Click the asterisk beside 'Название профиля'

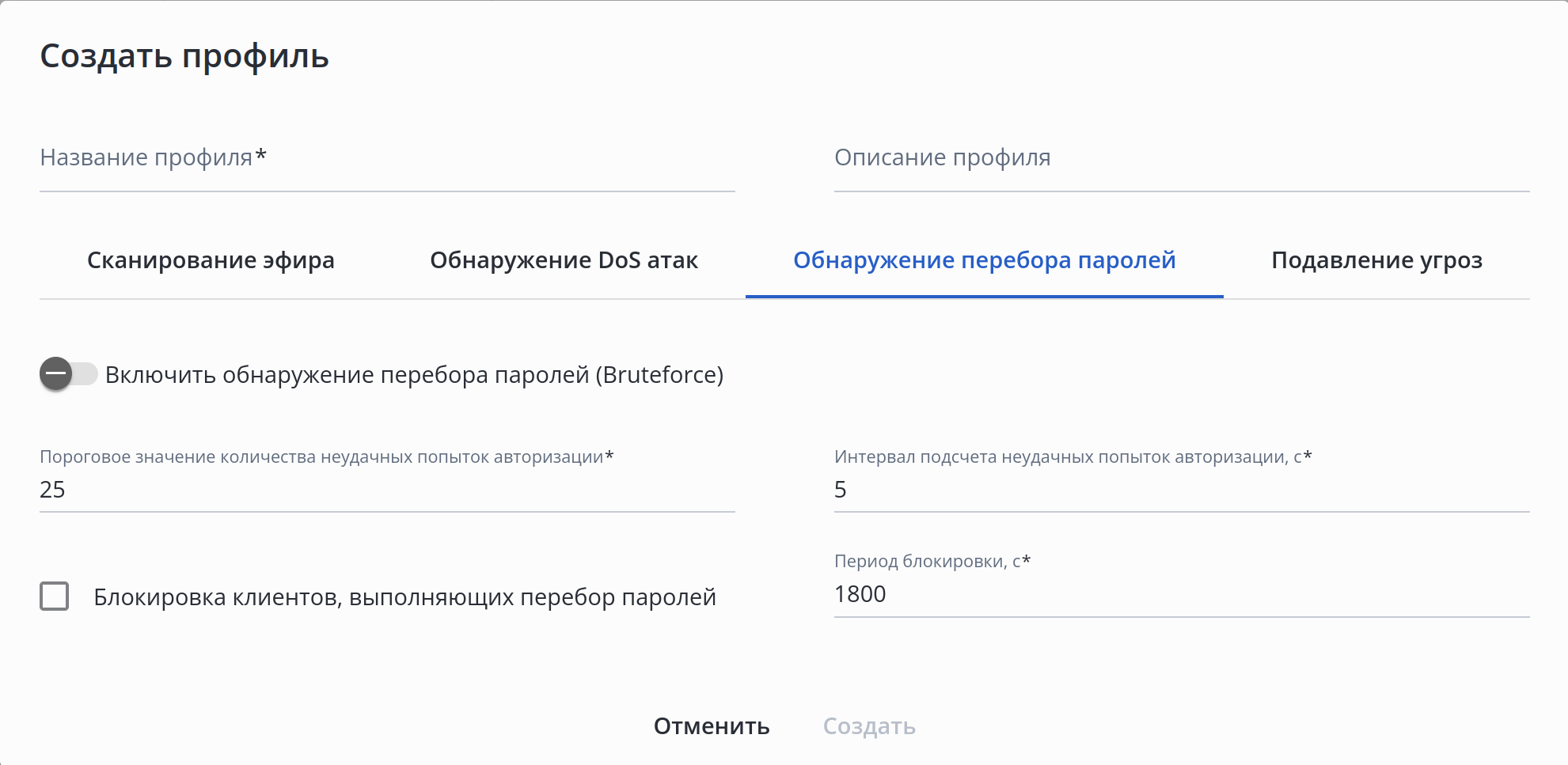(x=261, y=155)
